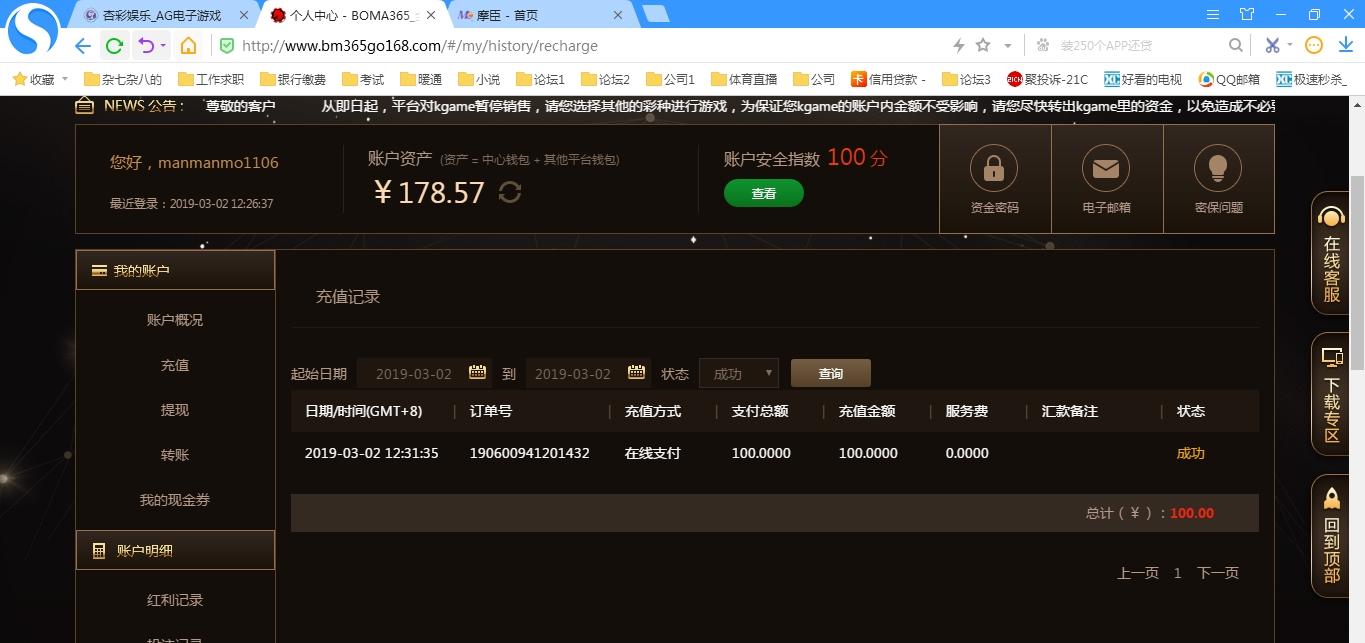The image size is (1365, 643).
Task: Click the green 查看 button
Action: [x=764, y=193]
